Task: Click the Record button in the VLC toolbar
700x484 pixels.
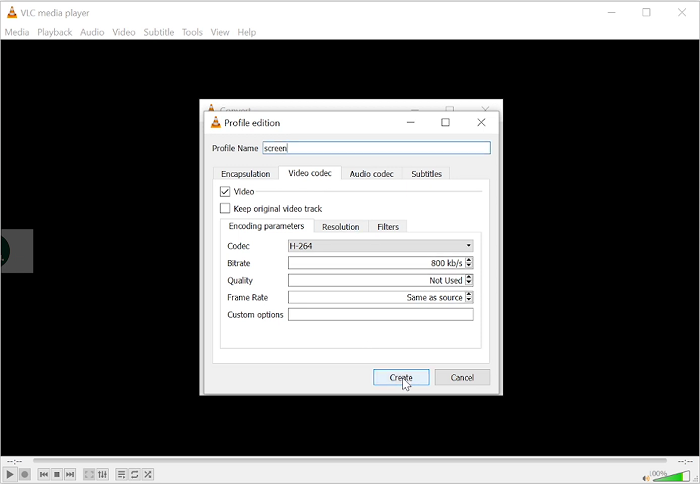Action: click(x=25, y=474)
